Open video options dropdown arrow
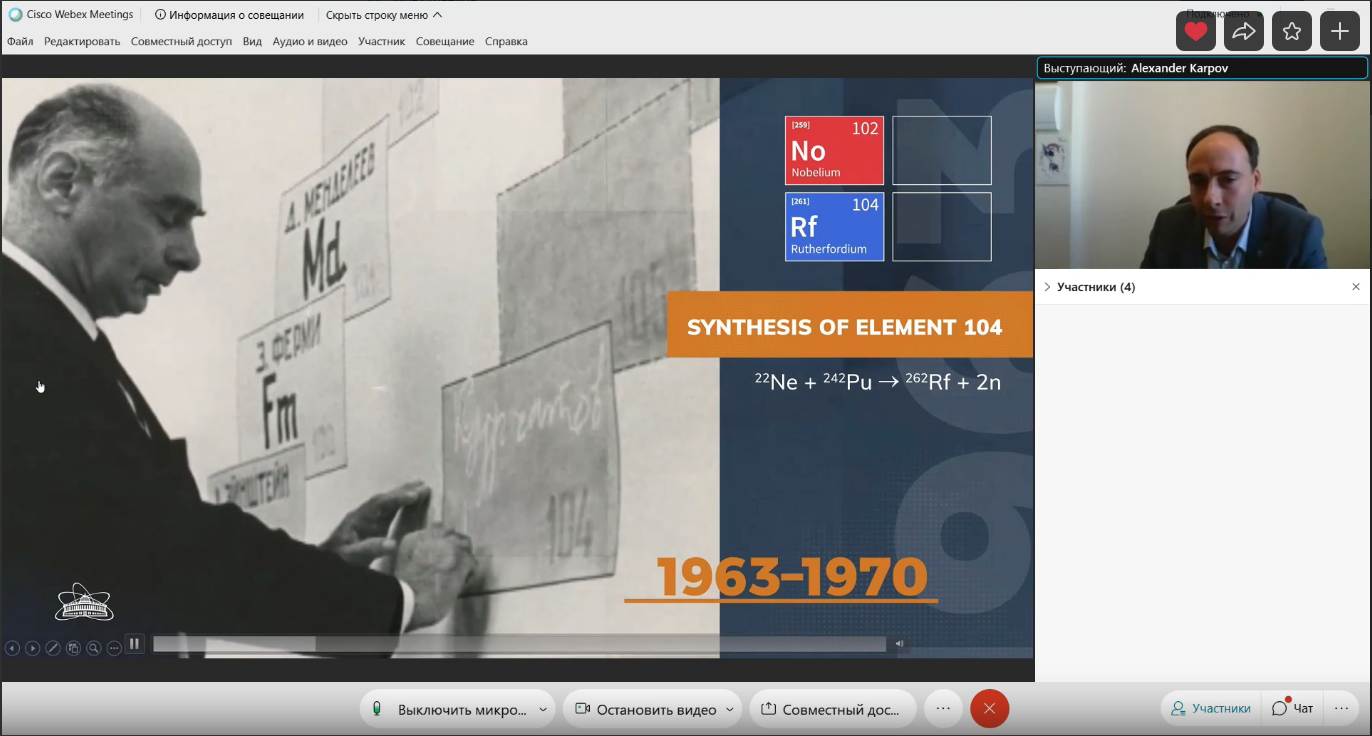Screen dimensions: 1372x736 point(729,709)
